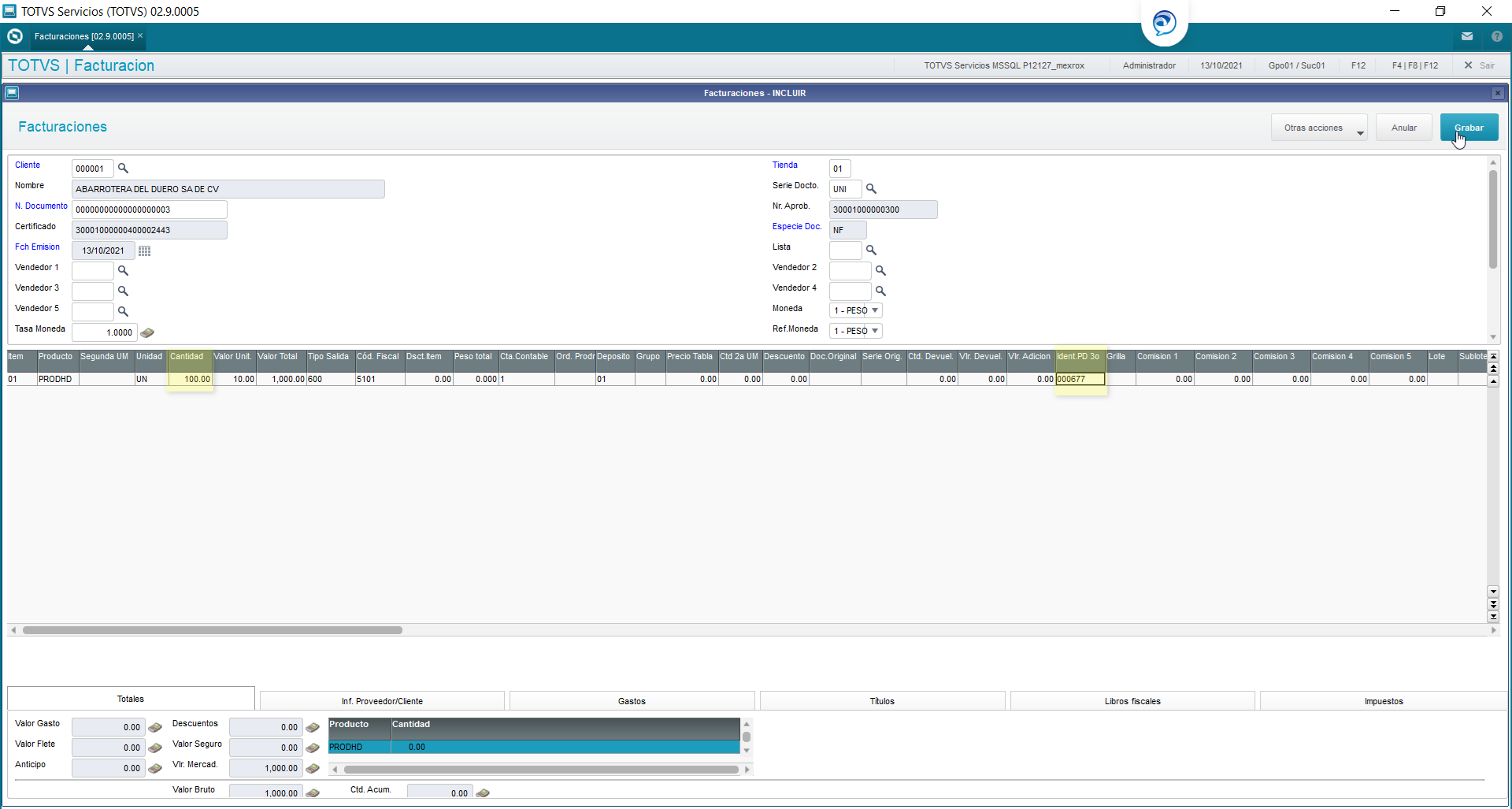Switch to the Gastos tab
The height and width of the screenshot is (809, 1512).
[632, 701]
